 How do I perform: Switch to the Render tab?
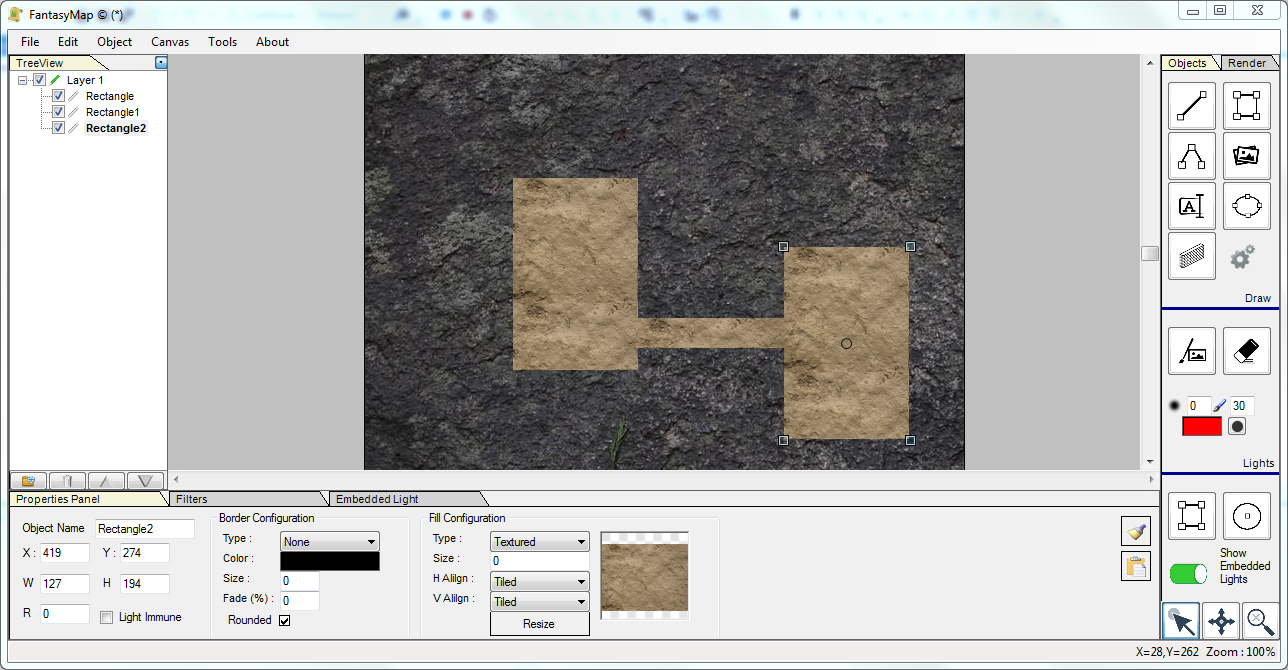[1247, 63]
